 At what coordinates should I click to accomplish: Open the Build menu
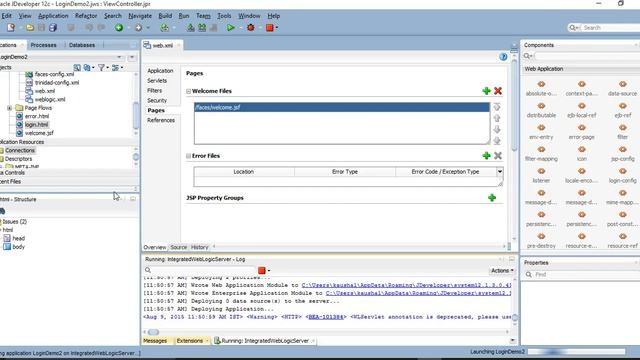click(x=165, y=16)
